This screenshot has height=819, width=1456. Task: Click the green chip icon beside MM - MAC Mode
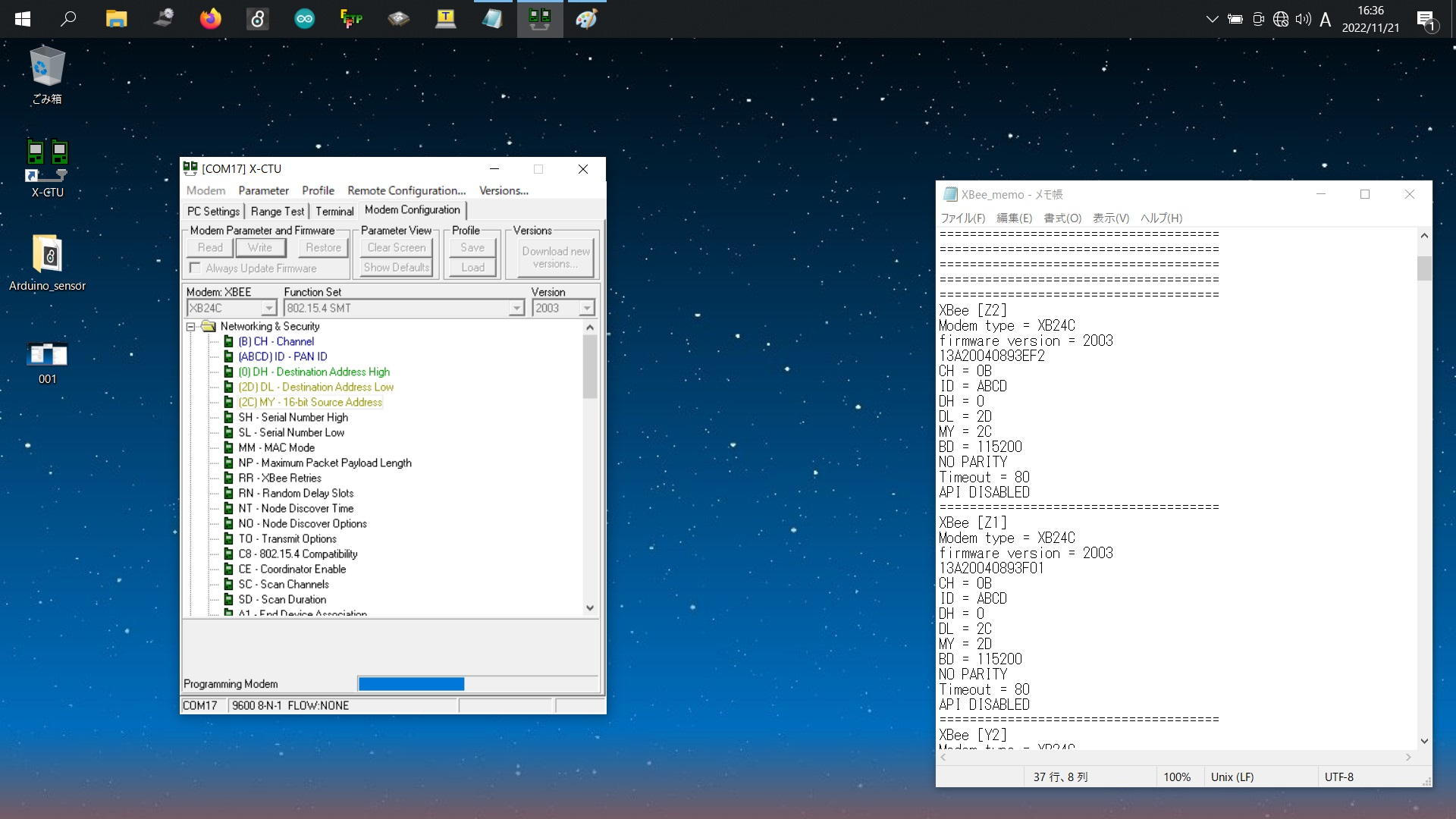pos(228,448)
